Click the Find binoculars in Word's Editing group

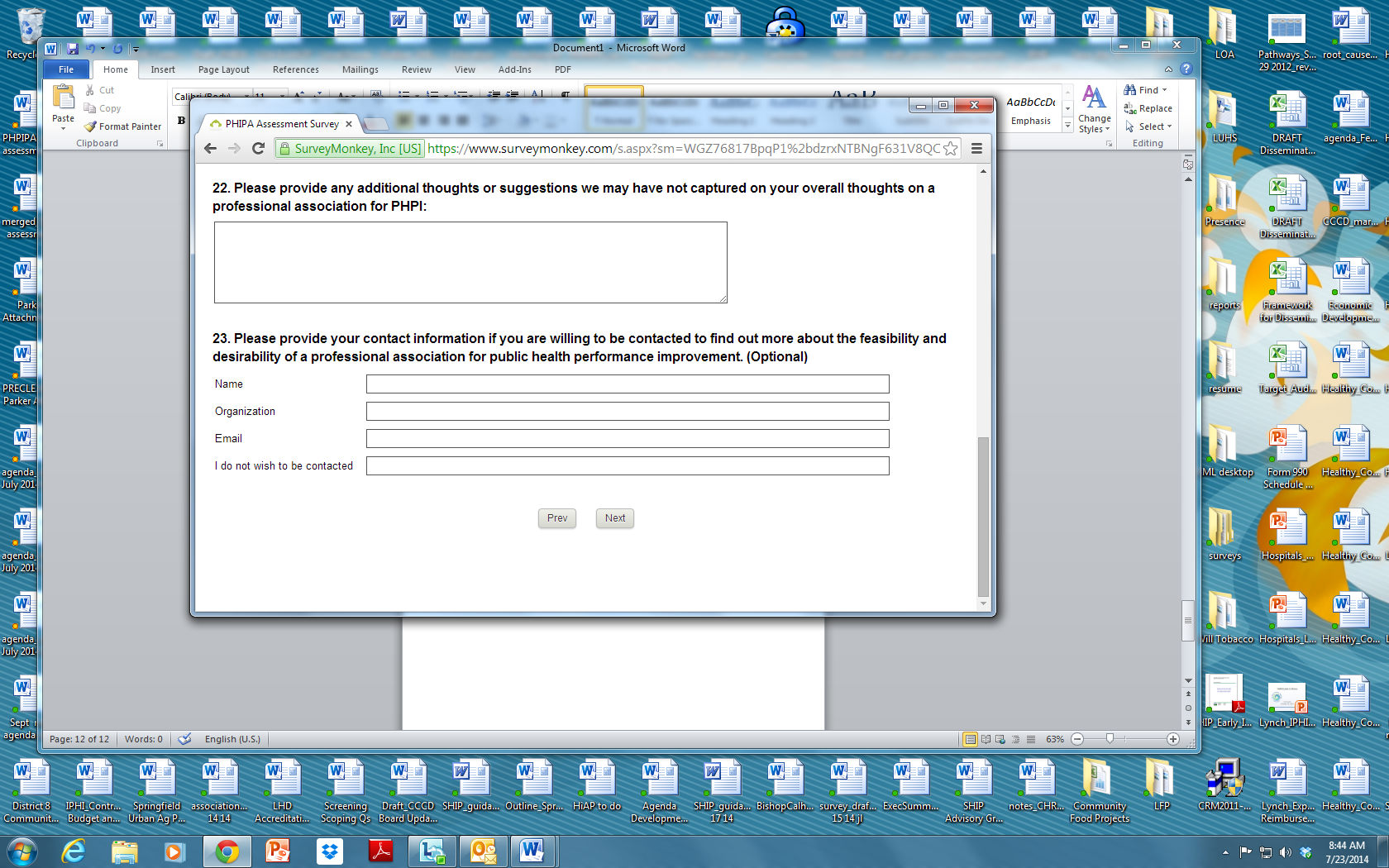[x=1129, y=90]
